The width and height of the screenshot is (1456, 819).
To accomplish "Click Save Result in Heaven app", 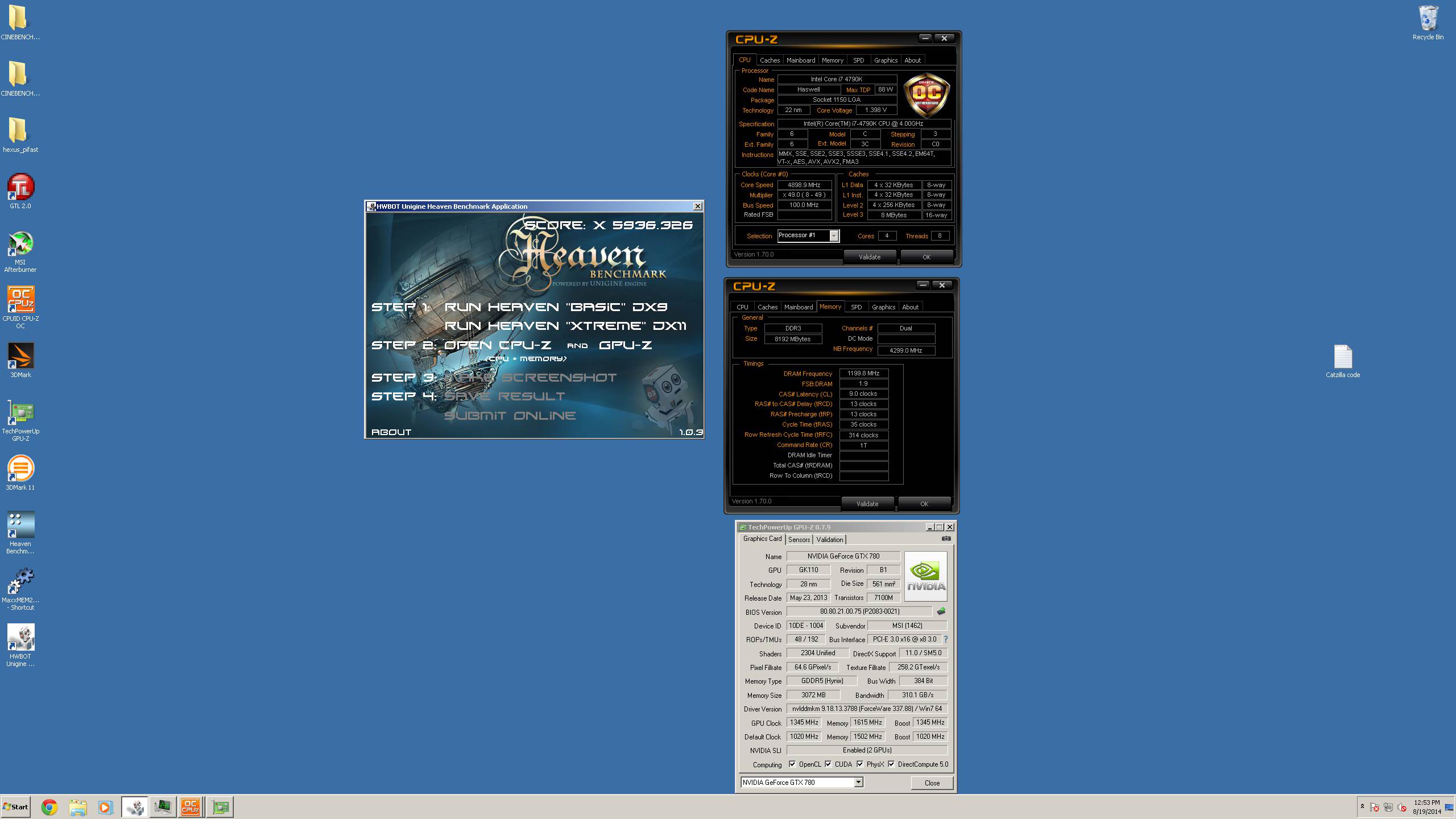I will coord(504,396).
